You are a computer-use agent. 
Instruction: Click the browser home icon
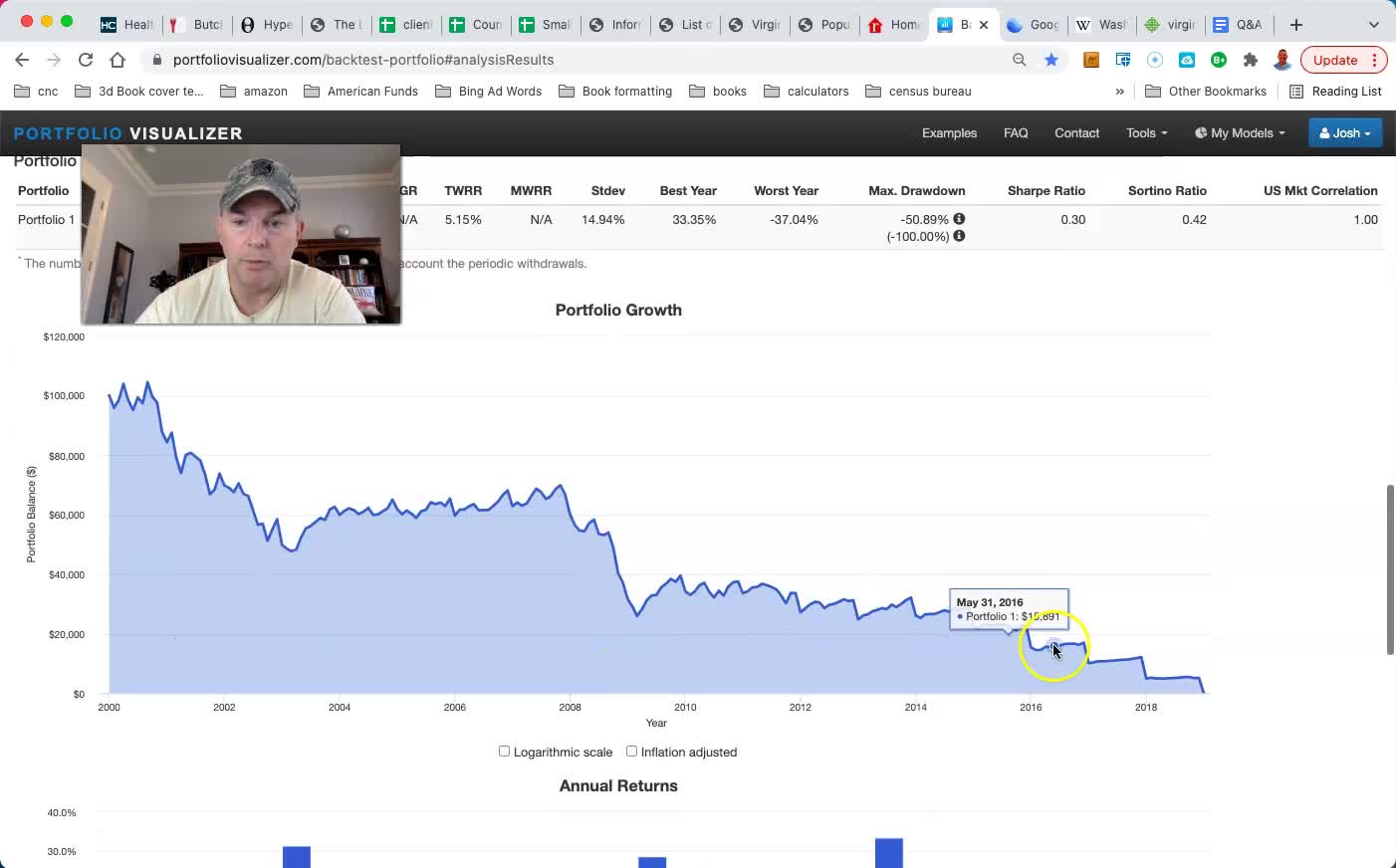pyautogui.click(x=117, y=60)
